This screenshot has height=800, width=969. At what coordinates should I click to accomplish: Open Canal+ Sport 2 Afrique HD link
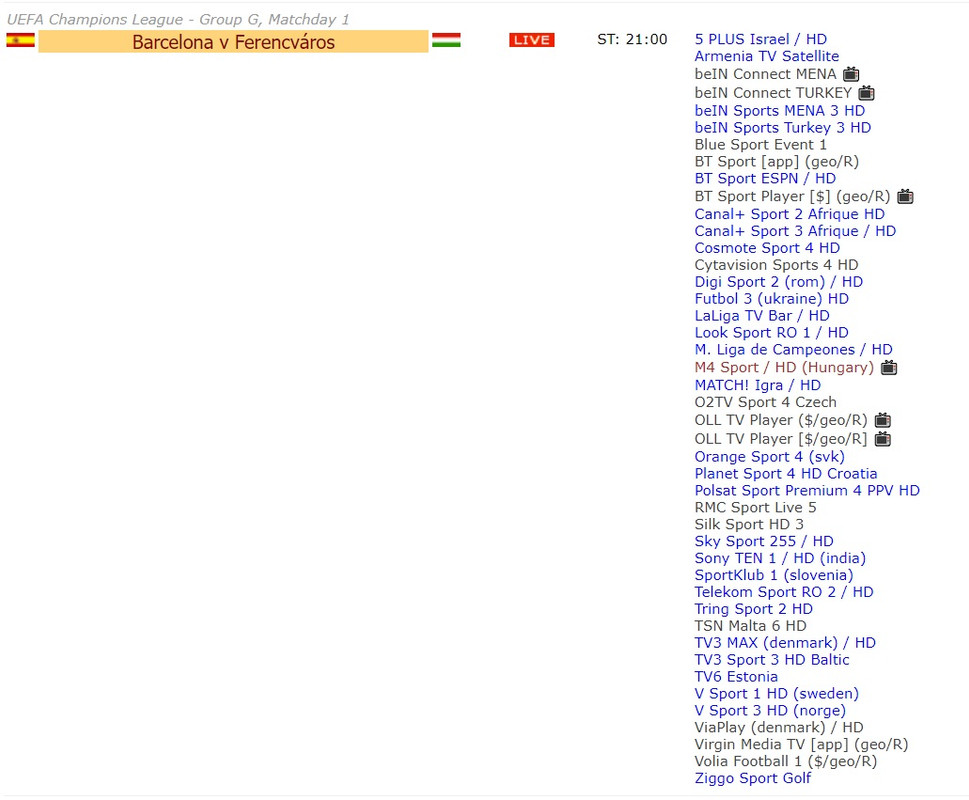[x=789, y=214]
